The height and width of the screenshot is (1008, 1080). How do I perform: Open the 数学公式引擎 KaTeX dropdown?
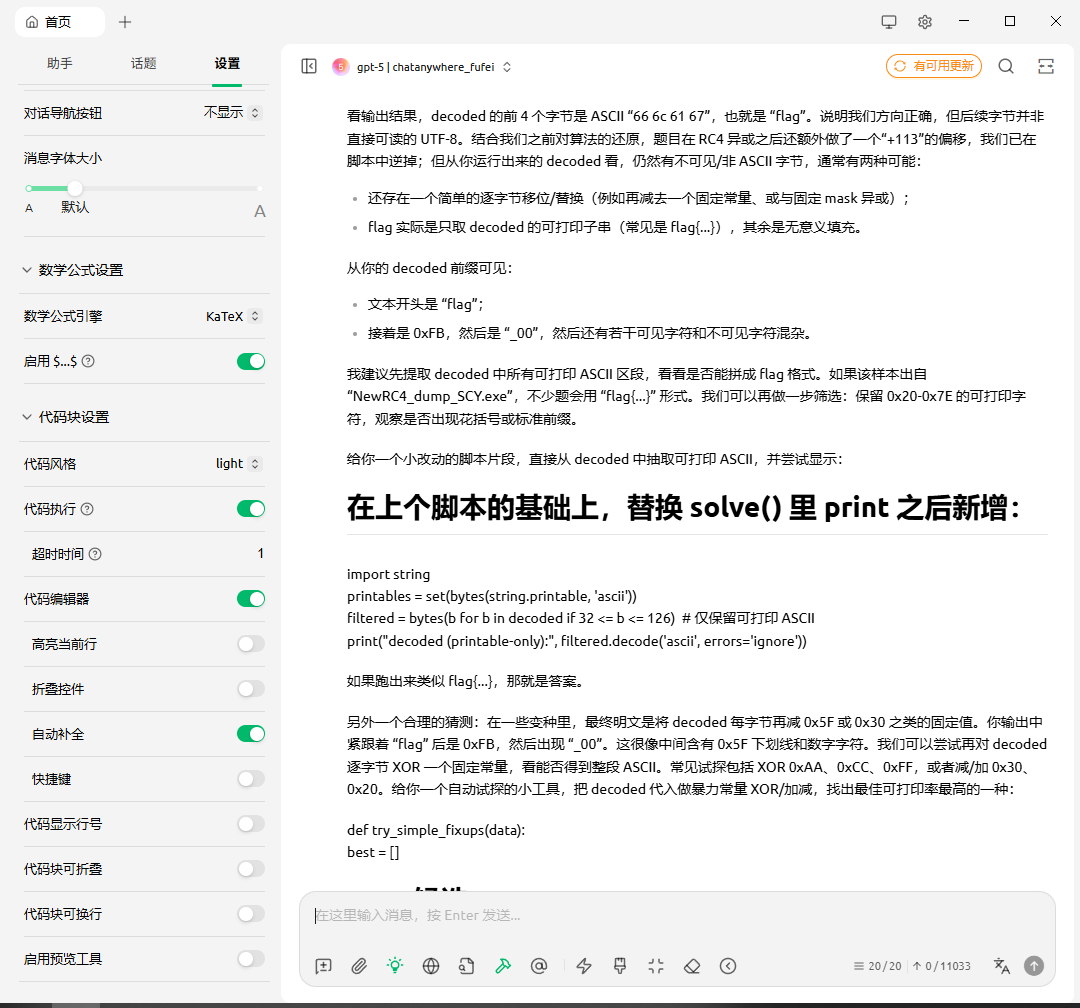coord(233,316)
